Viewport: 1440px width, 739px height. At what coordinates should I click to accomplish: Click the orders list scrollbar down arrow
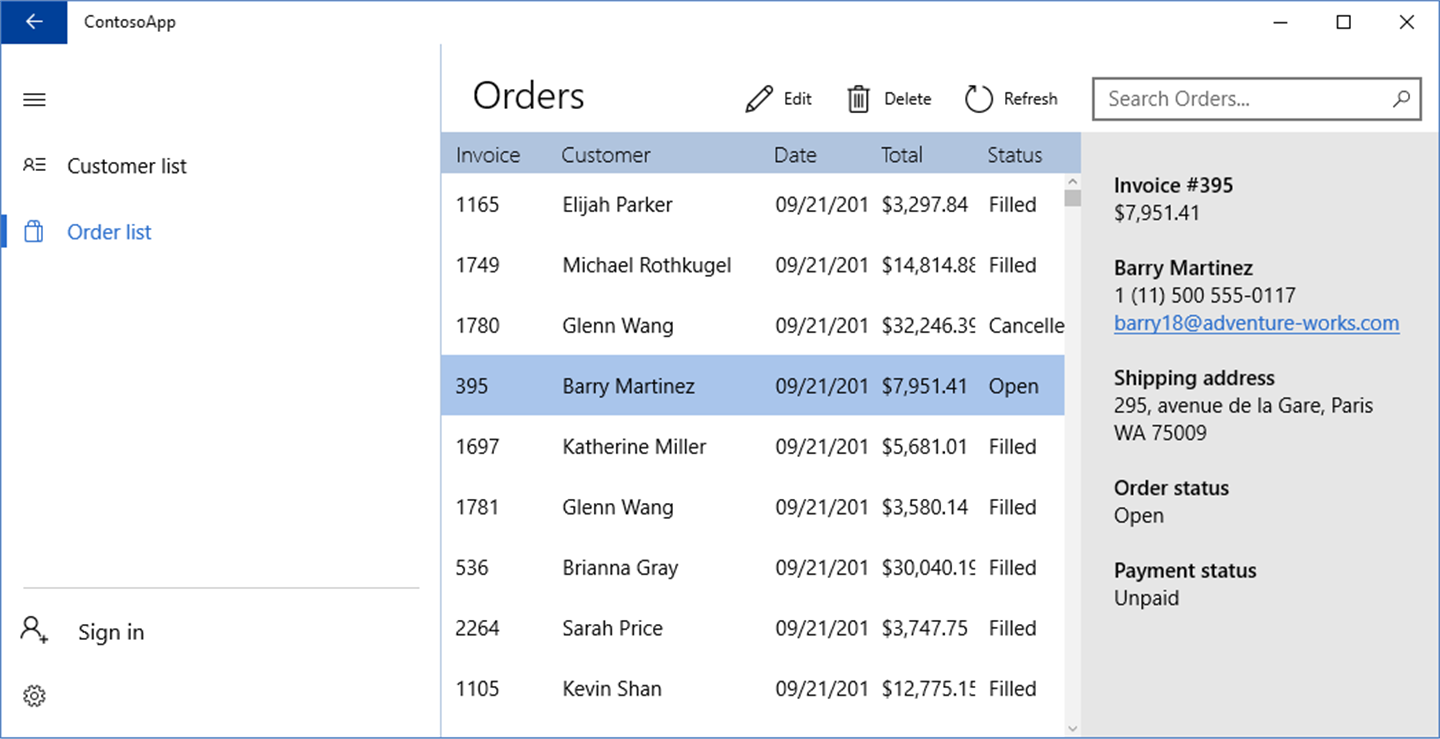(x=1073, y=729)
